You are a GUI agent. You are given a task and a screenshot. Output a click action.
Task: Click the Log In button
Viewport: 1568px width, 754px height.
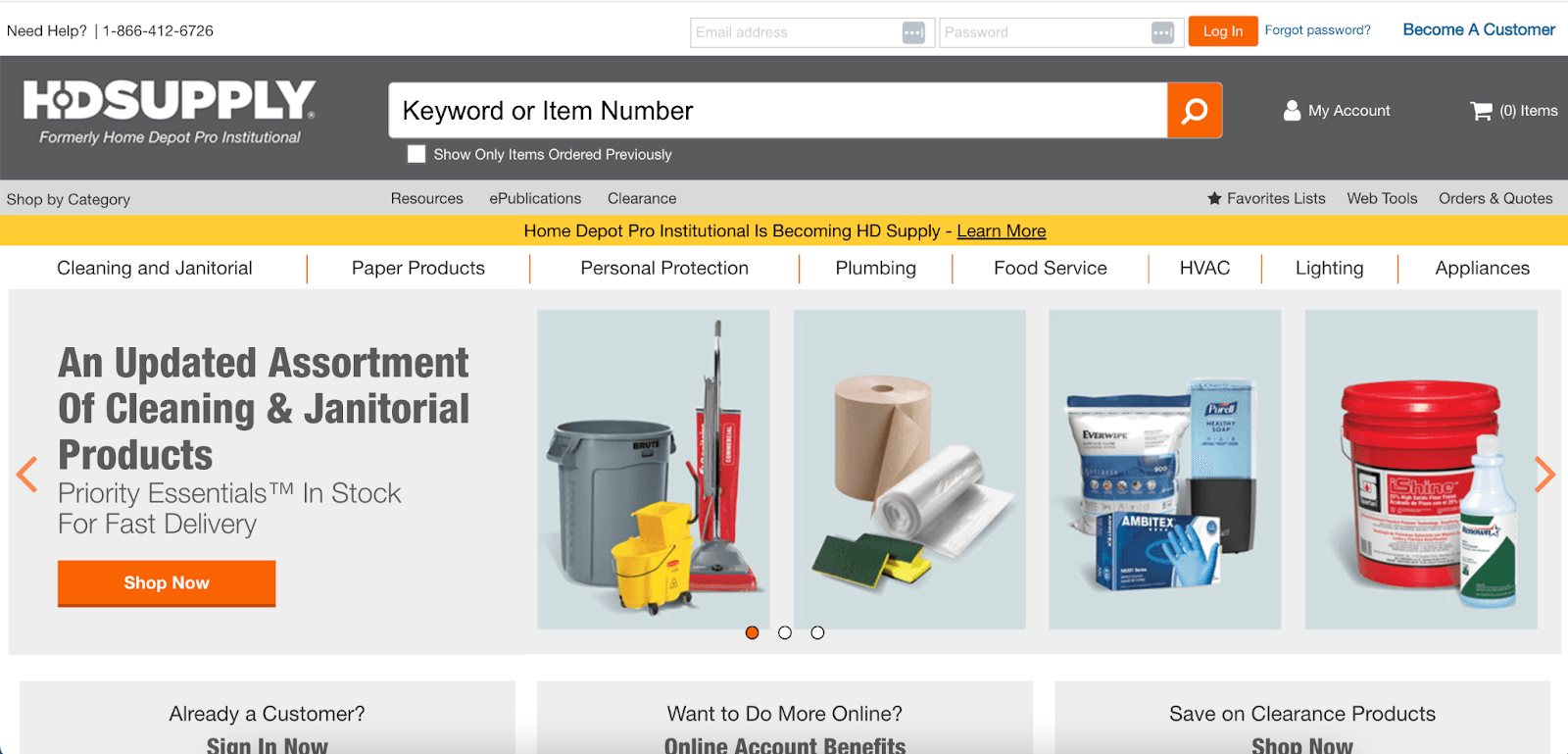coord(1223,31)
